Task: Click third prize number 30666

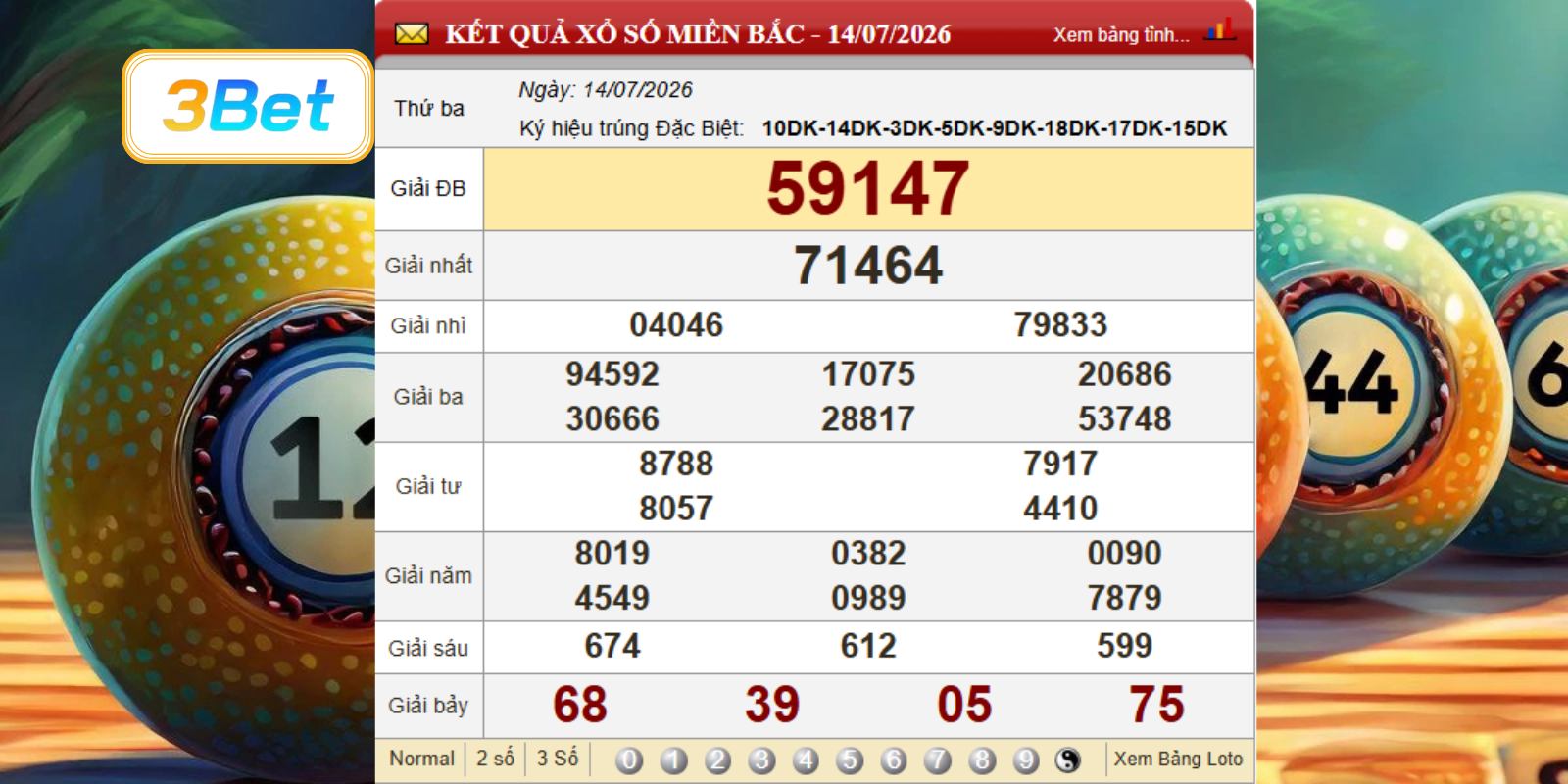Action: 612,419
